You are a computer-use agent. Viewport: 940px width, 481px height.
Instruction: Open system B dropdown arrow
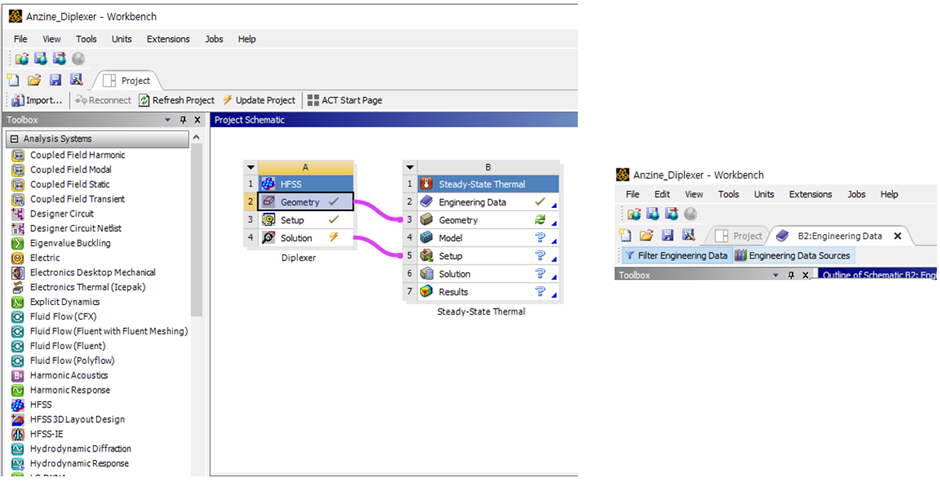tap(409, 167)
